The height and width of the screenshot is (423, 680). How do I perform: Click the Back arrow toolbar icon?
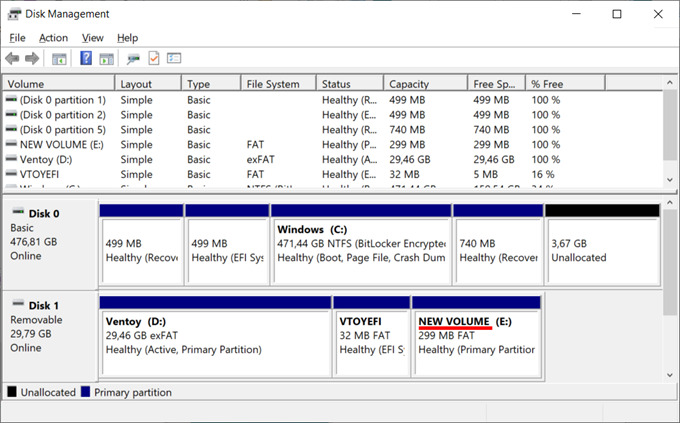[x=12, y=59]
